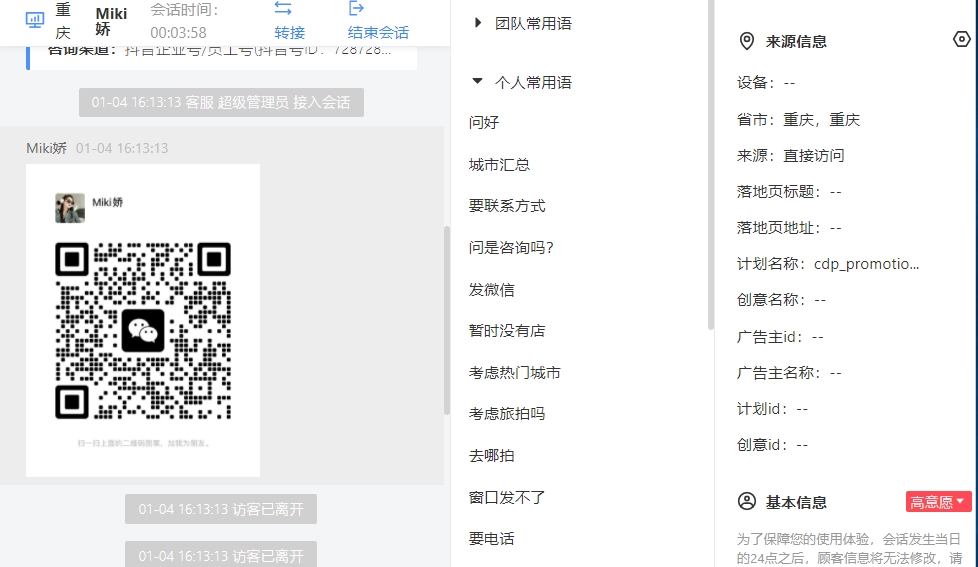Click the 会话时间 00:03:58 timer
Viewport: 978px width, 567px height.
click(x=185, y=21)
